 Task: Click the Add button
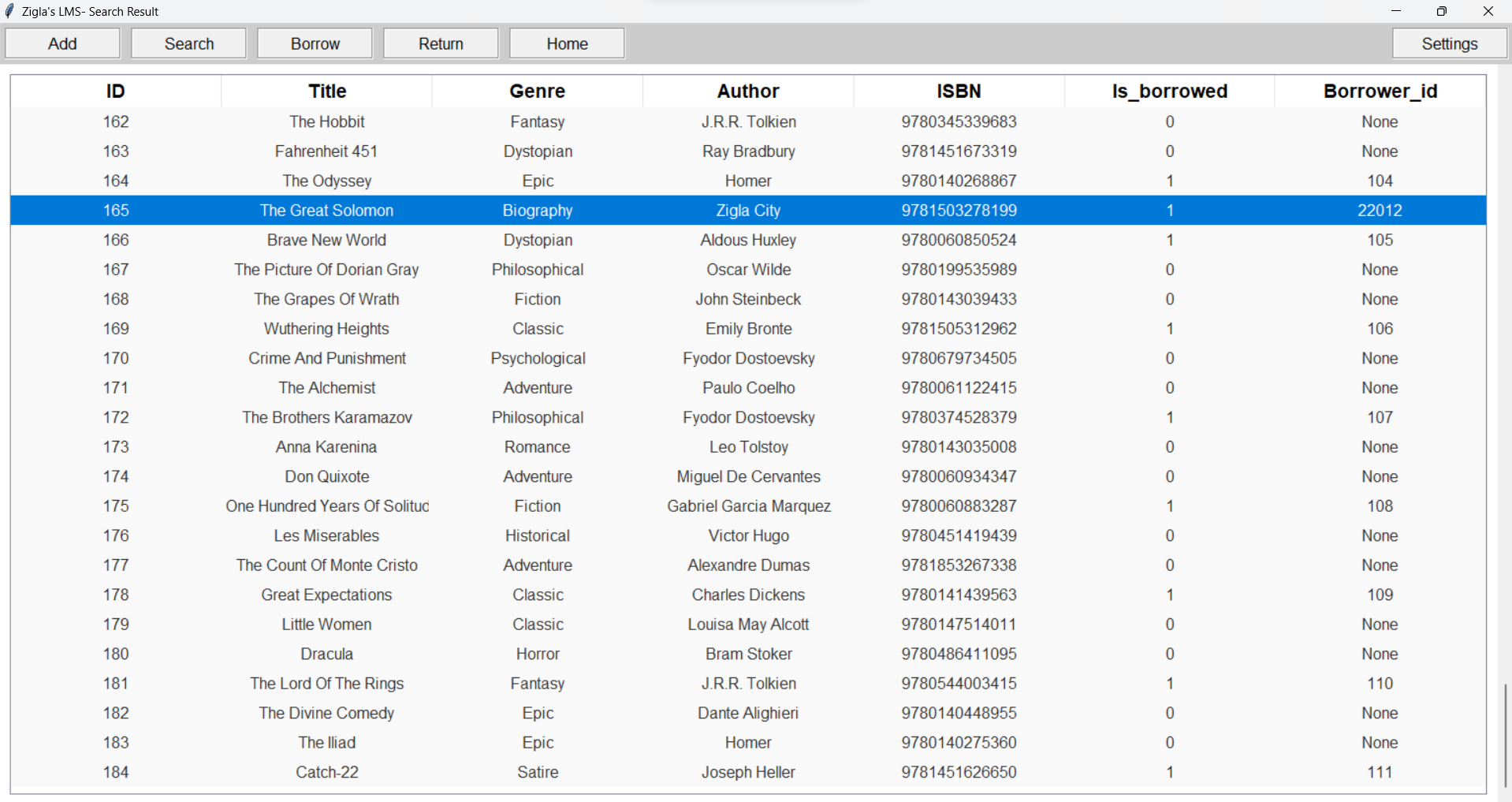tap(62, 43)
